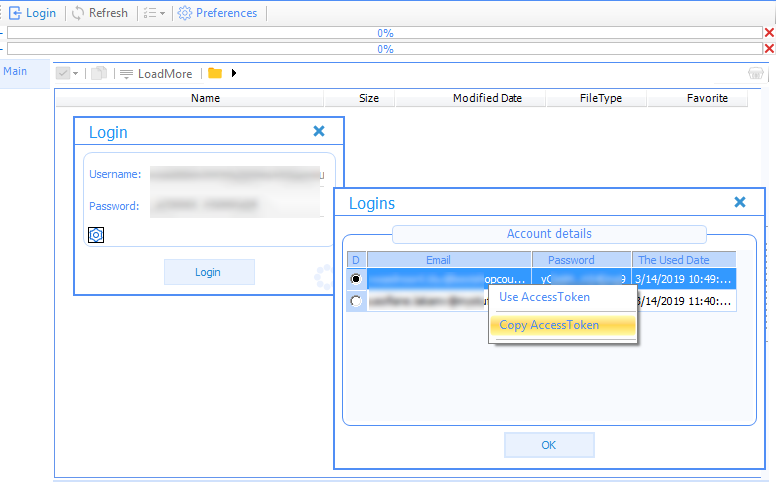
Task: Click the select-all checkmark icon
Action: coord(63,74)
